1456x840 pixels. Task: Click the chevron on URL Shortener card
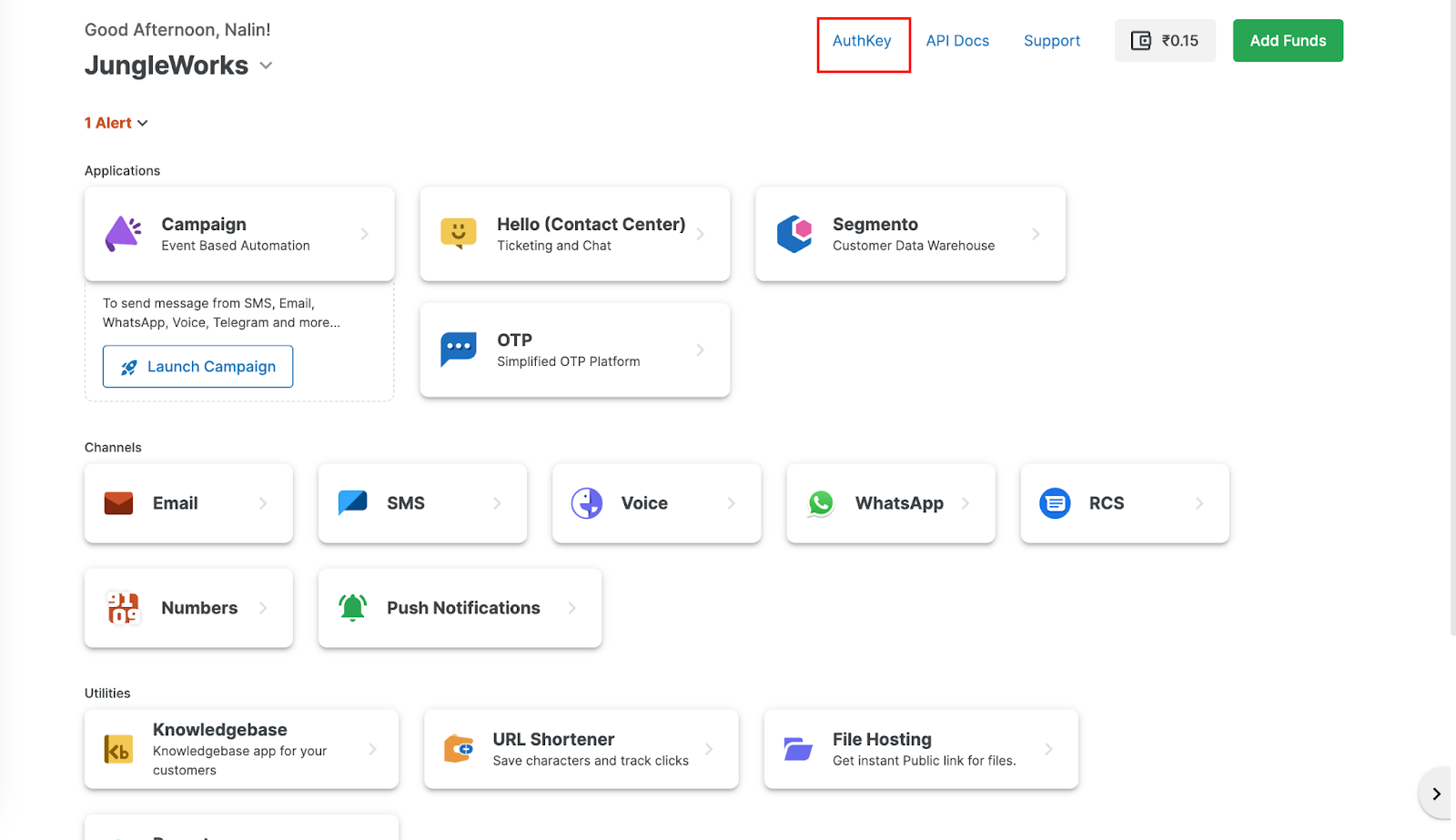[708, 749]
